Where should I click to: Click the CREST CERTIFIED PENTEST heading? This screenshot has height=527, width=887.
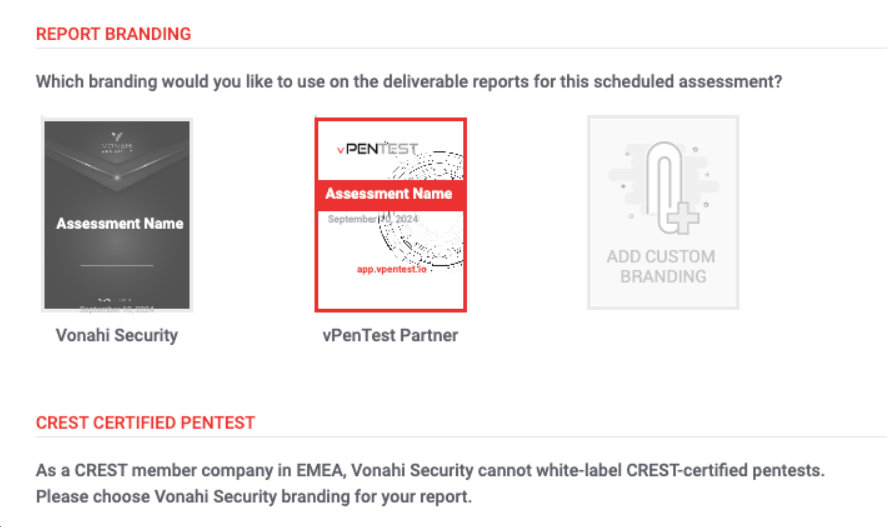coord(145,423)
